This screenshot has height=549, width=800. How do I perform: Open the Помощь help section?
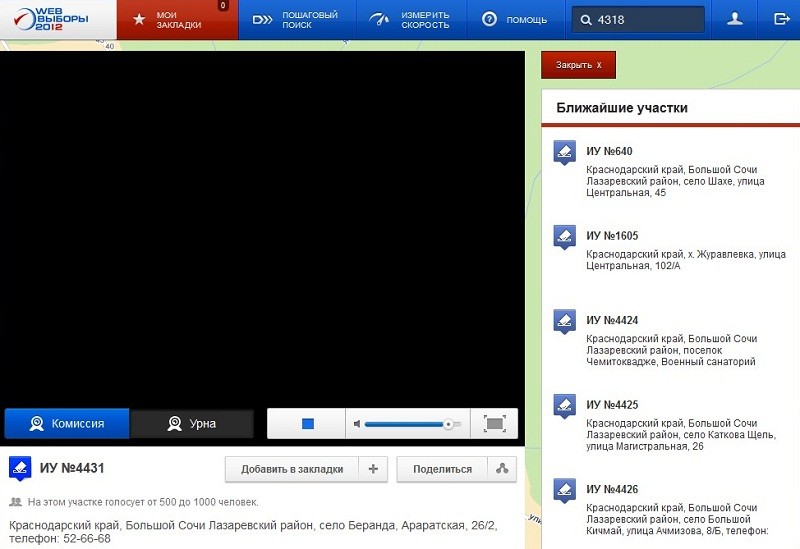point(515,20)
